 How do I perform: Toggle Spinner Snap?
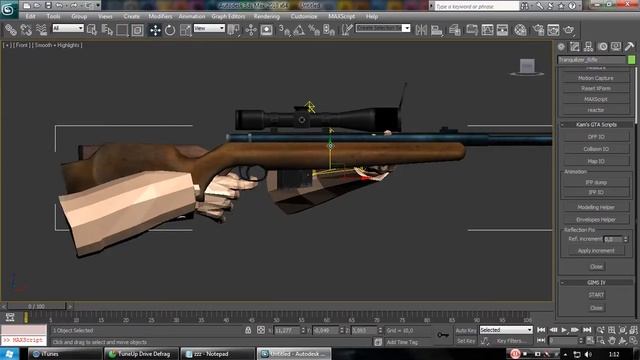click(329, 30)
